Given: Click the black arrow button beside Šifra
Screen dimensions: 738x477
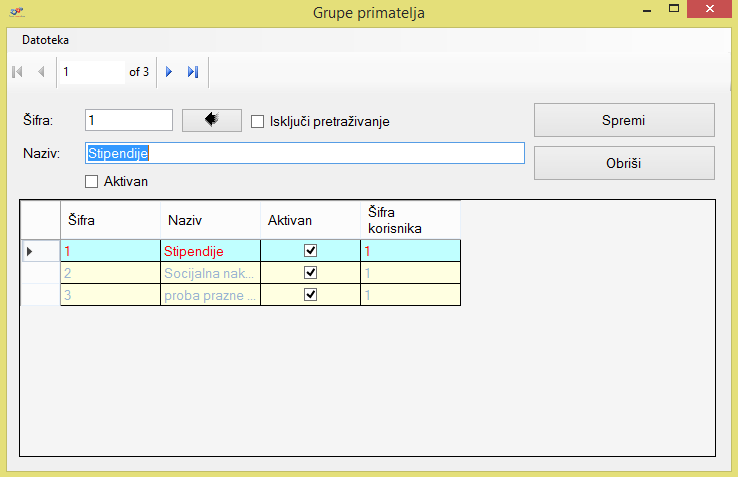Looking at the screenshot, I should coord(212,120).
